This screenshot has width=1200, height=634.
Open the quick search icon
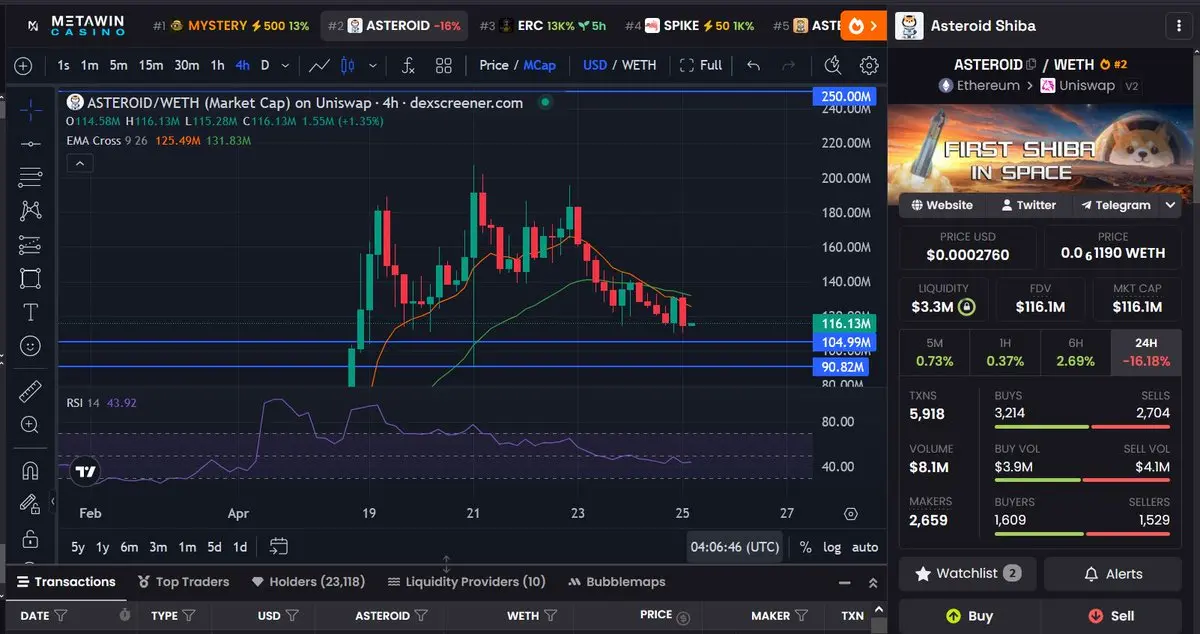[x=833, y=66]
